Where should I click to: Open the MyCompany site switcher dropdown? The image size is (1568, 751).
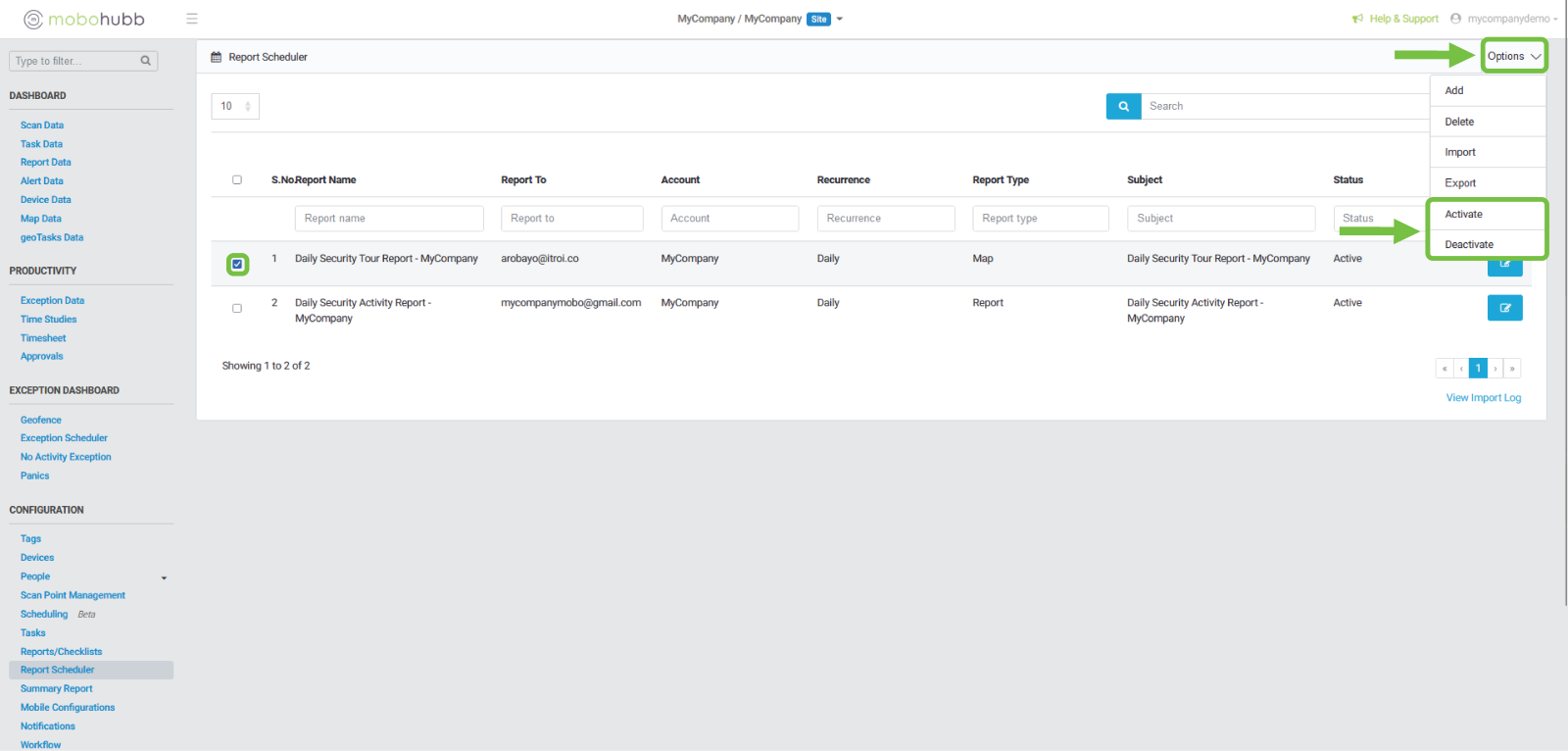(x=840, y=19)
